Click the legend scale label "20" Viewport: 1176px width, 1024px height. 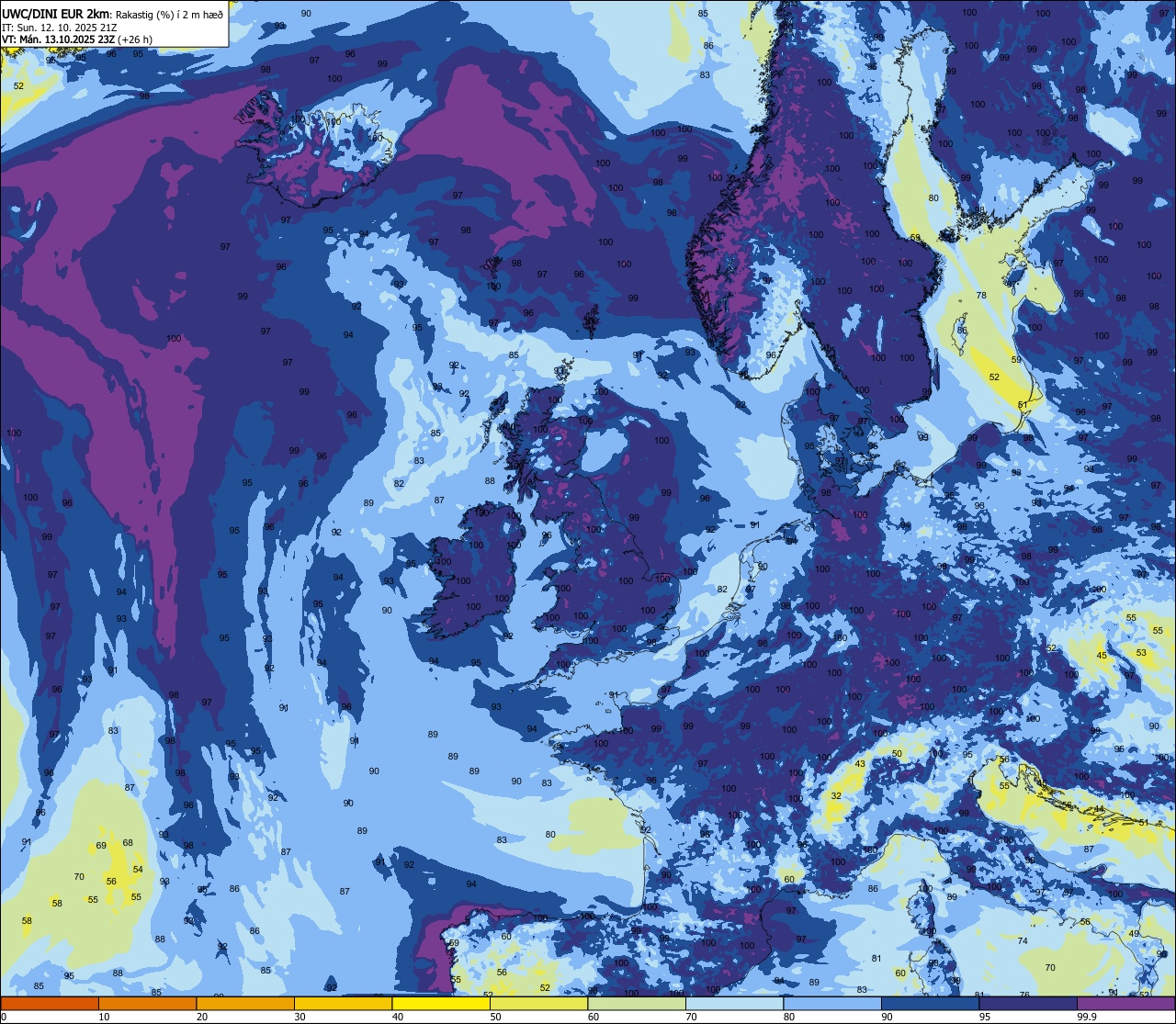point(202,1017)
